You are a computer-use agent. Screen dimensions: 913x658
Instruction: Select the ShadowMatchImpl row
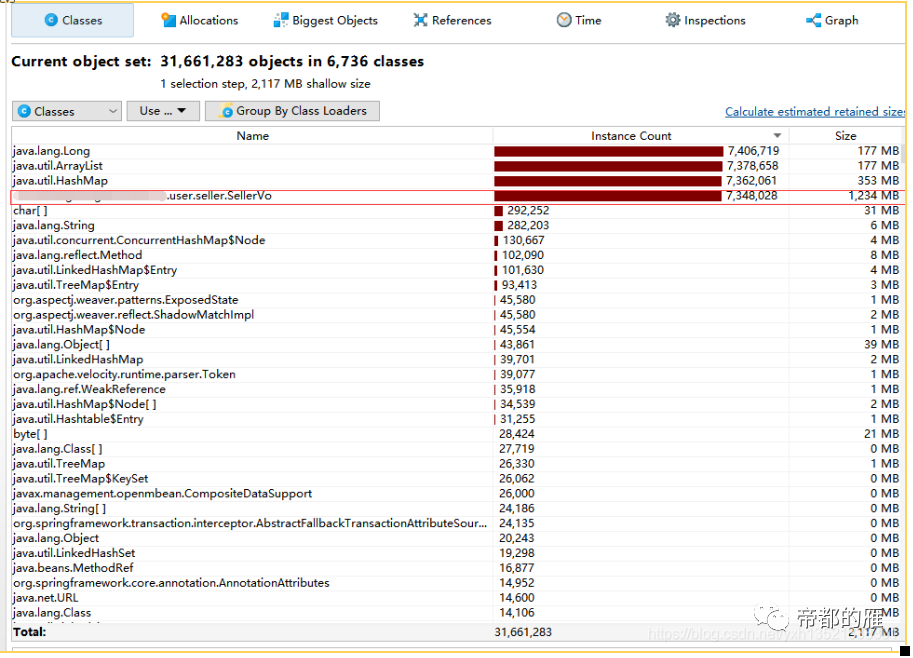(456, 315)
